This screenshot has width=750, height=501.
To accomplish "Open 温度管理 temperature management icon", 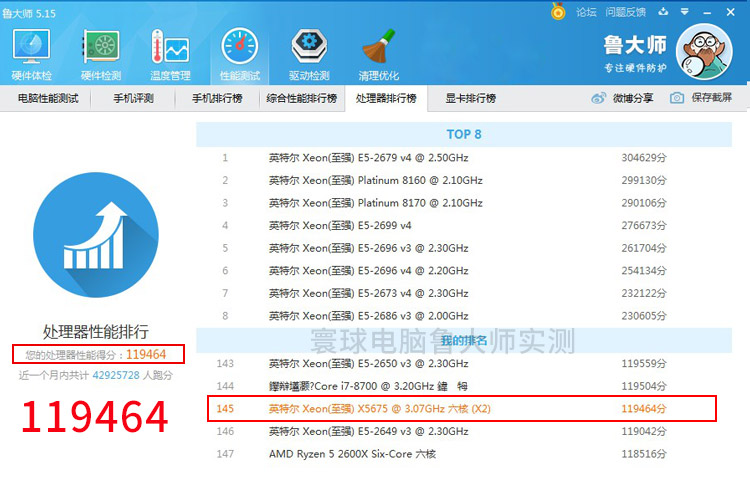I will [170, 55].
